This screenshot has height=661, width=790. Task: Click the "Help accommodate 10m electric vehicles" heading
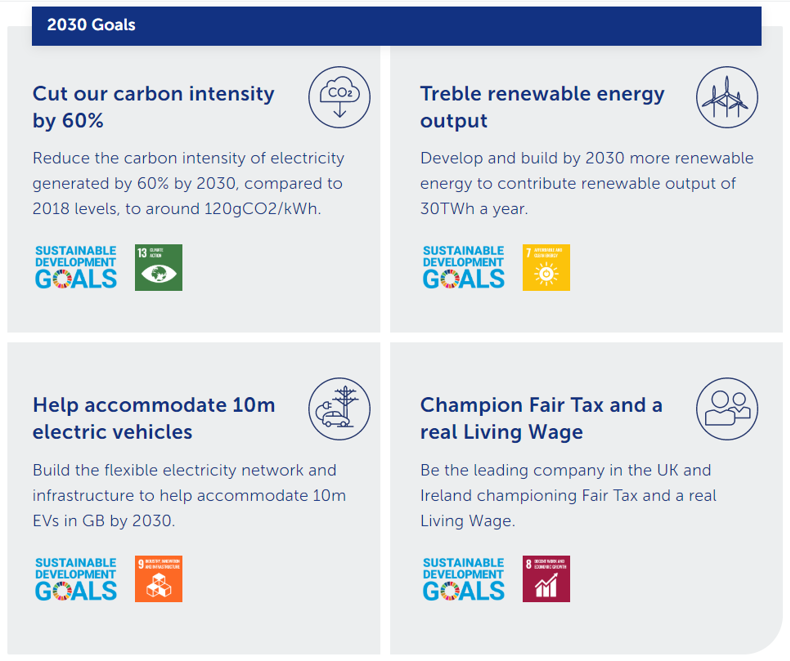(154, 418)
